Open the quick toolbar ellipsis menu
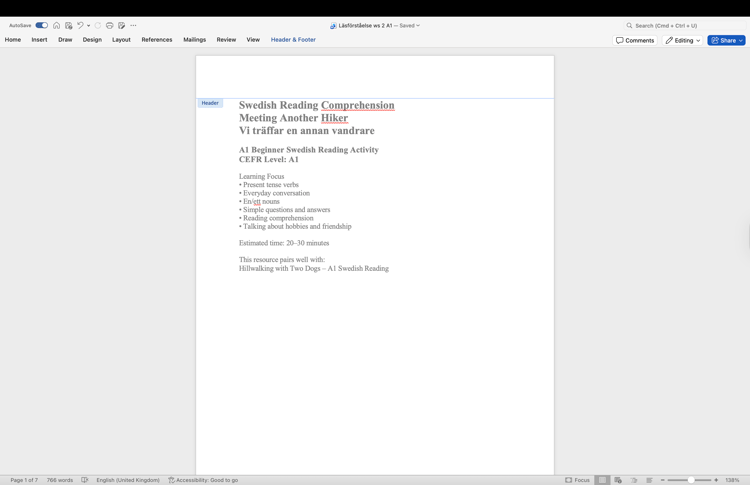Viewport: 750px width, 485px height. (x=133, y=25)
